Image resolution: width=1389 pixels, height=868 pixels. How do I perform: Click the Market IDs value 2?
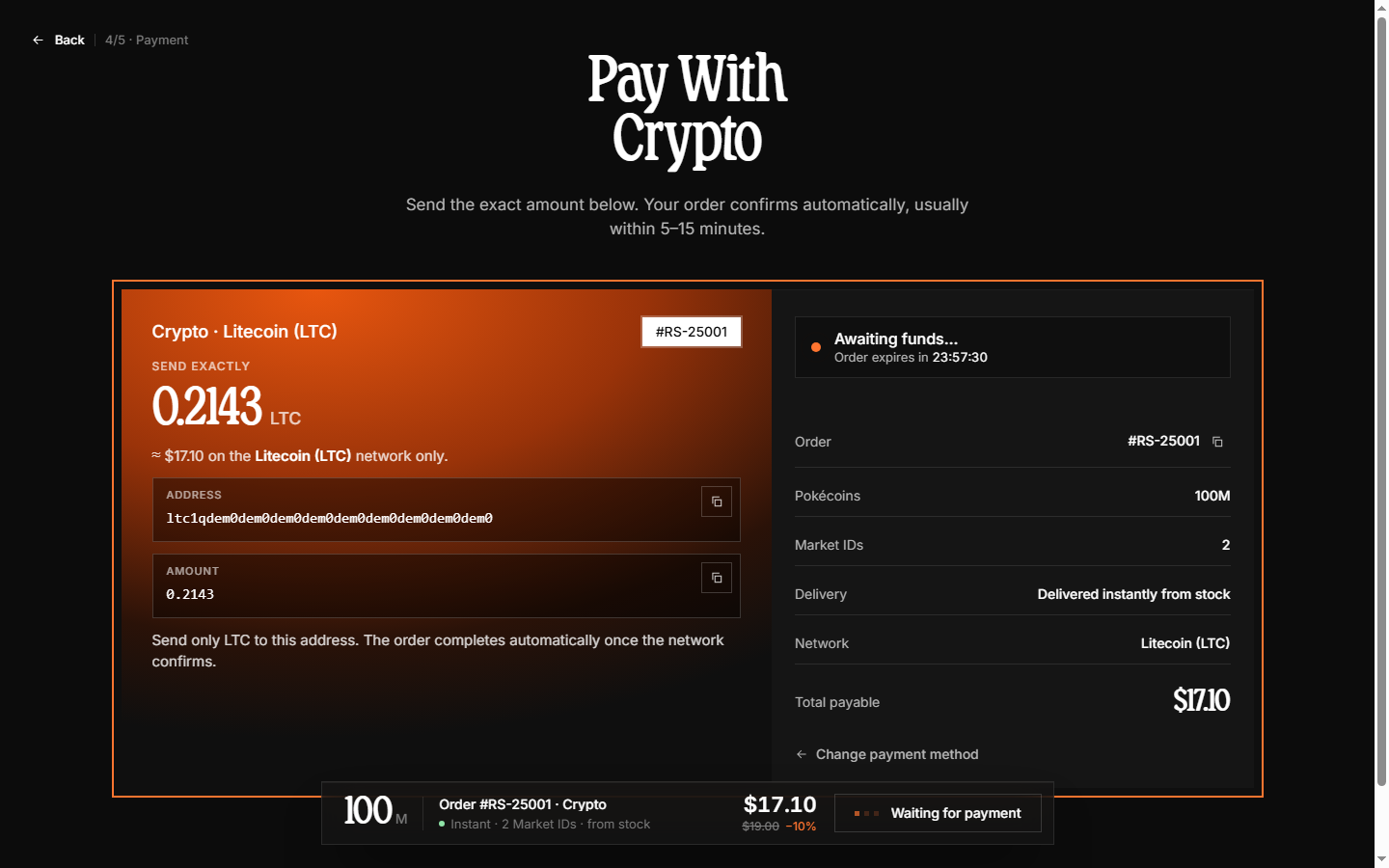tap(1226, 545)
